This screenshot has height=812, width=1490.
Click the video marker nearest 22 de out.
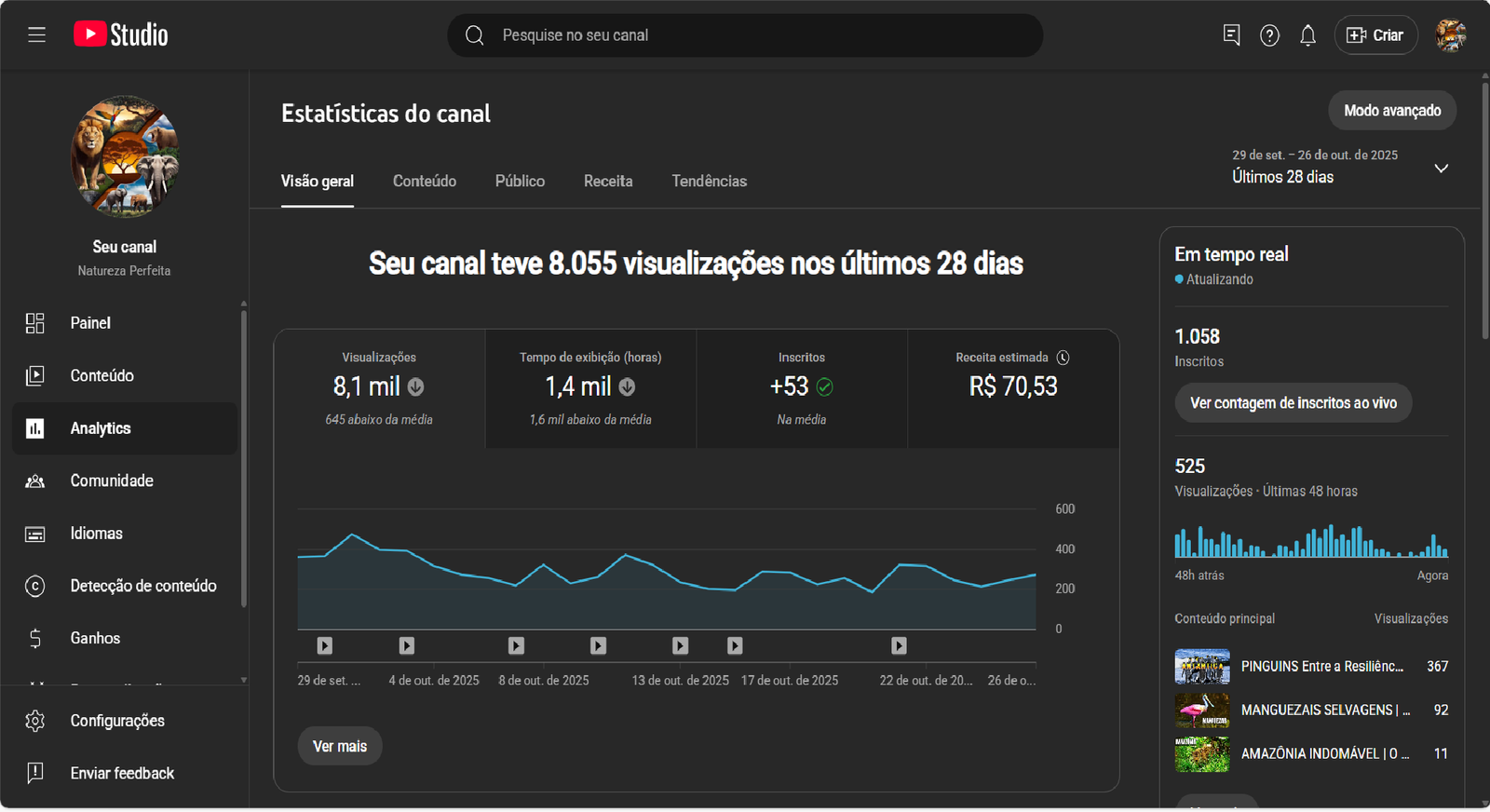(x=899, y=645)
